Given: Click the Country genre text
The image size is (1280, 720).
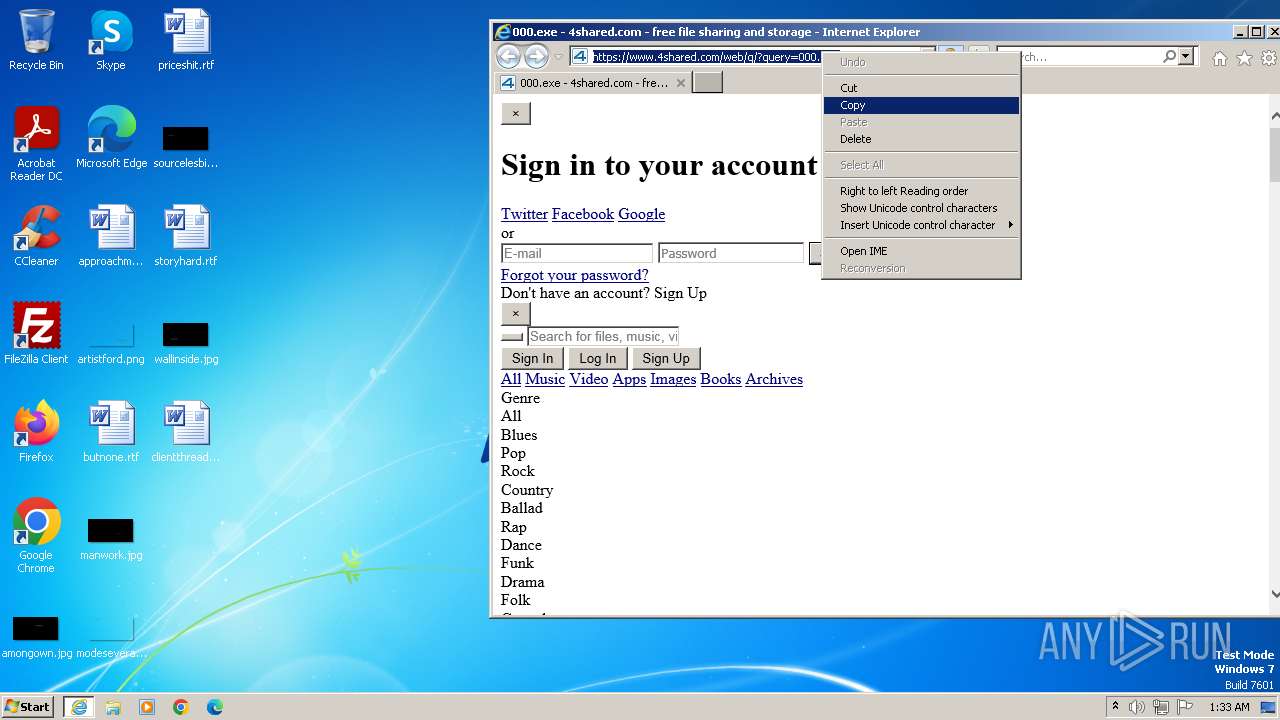Looking at the screenshot, I should pos(527,490).
